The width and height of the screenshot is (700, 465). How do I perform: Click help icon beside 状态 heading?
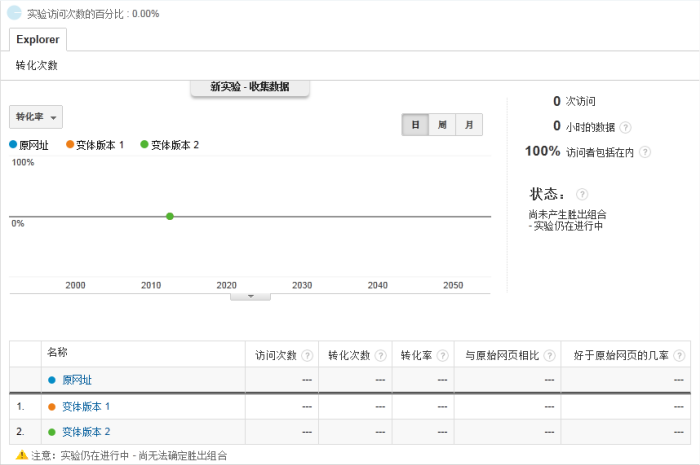[582, 194]
